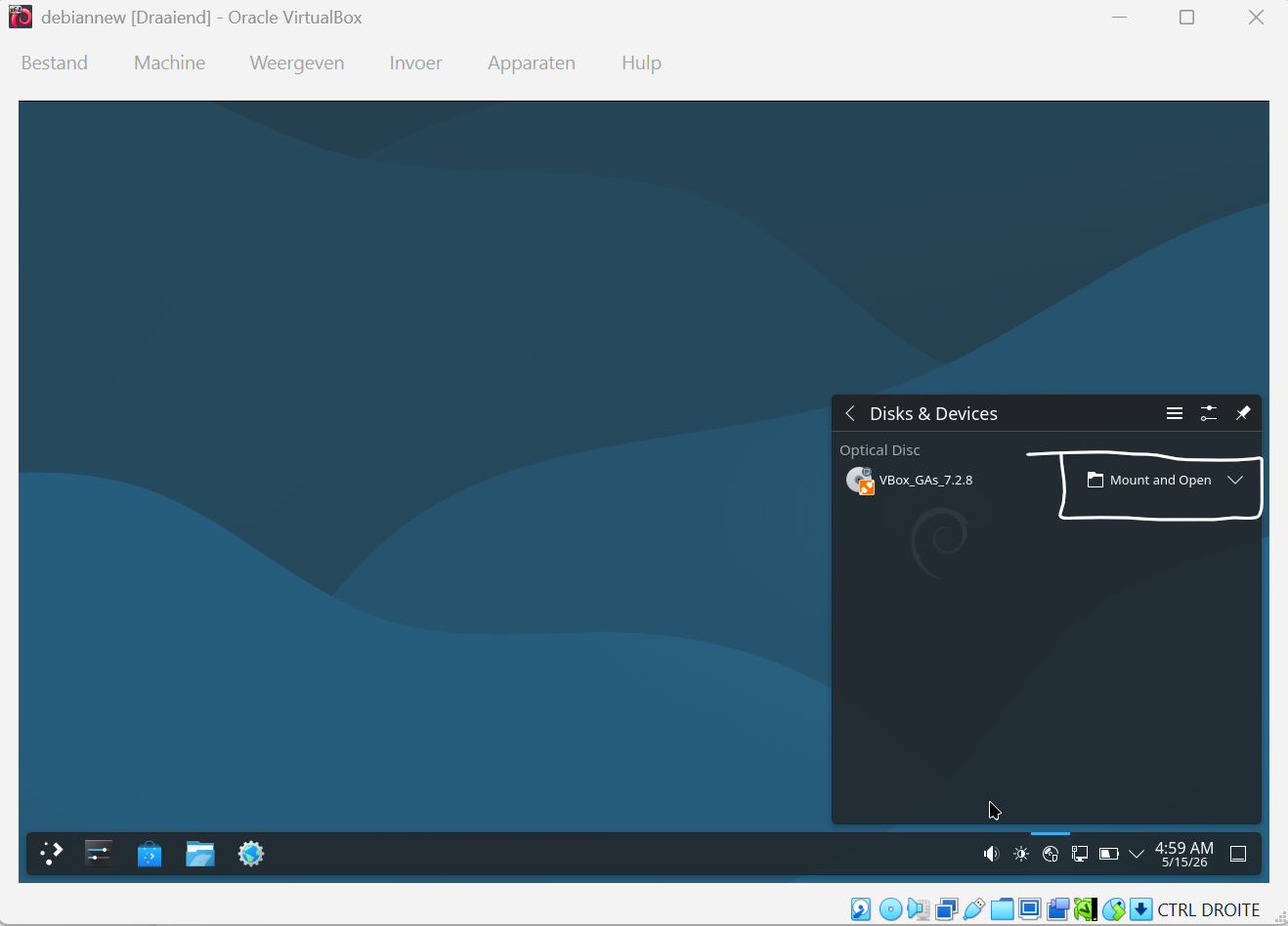Click the VirtualBox window title bar icon
Screen dimensions: 1288x926
(x=21, y=17)
